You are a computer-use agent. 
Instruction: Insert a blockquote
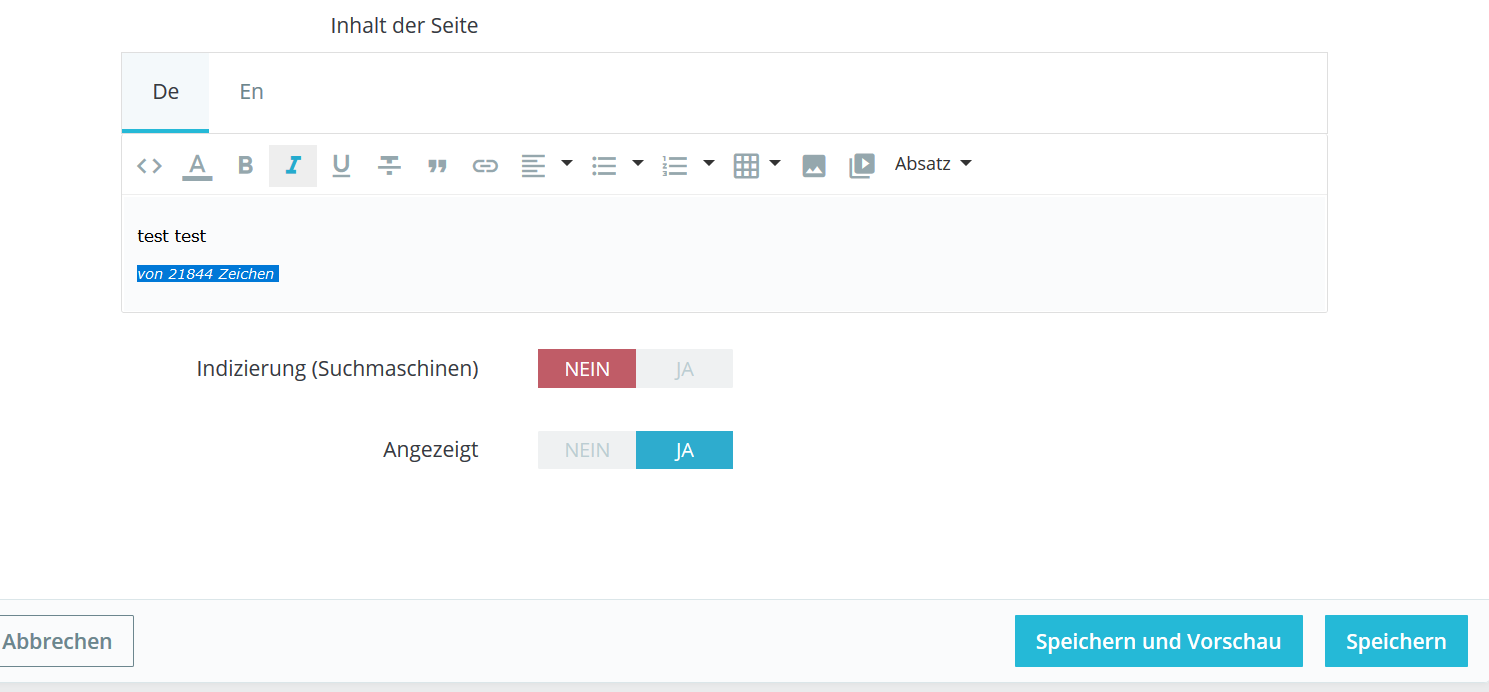(x=437, y=166)
